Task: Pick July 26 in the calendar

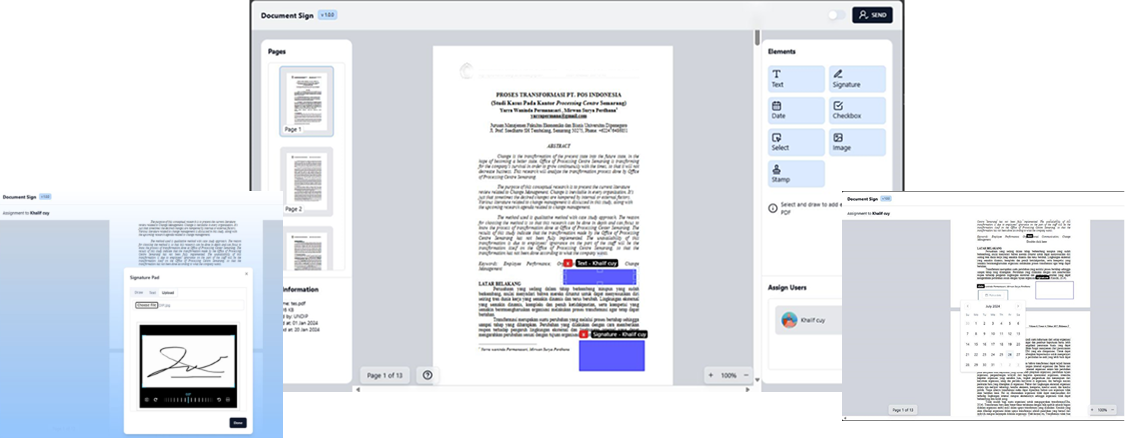Action: (1009, 354)
